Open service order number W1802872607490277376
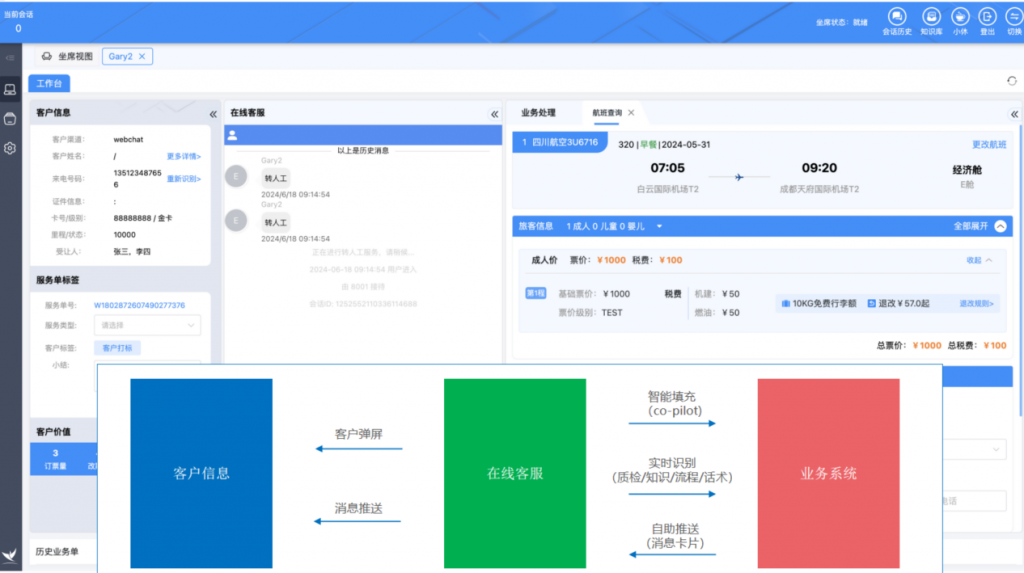Viewport: 1024px width, 573px height. [139, 305]
